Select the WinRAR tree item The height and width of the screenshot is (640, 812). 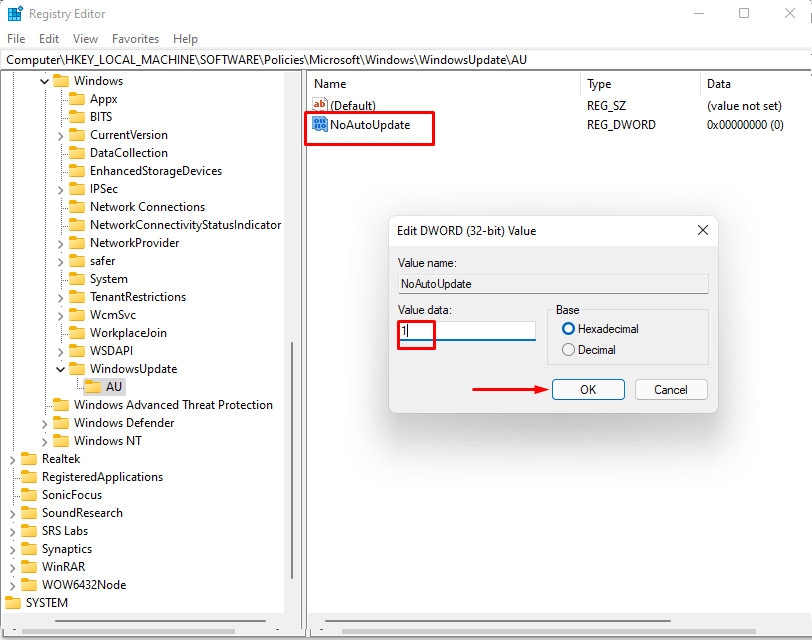63,567
